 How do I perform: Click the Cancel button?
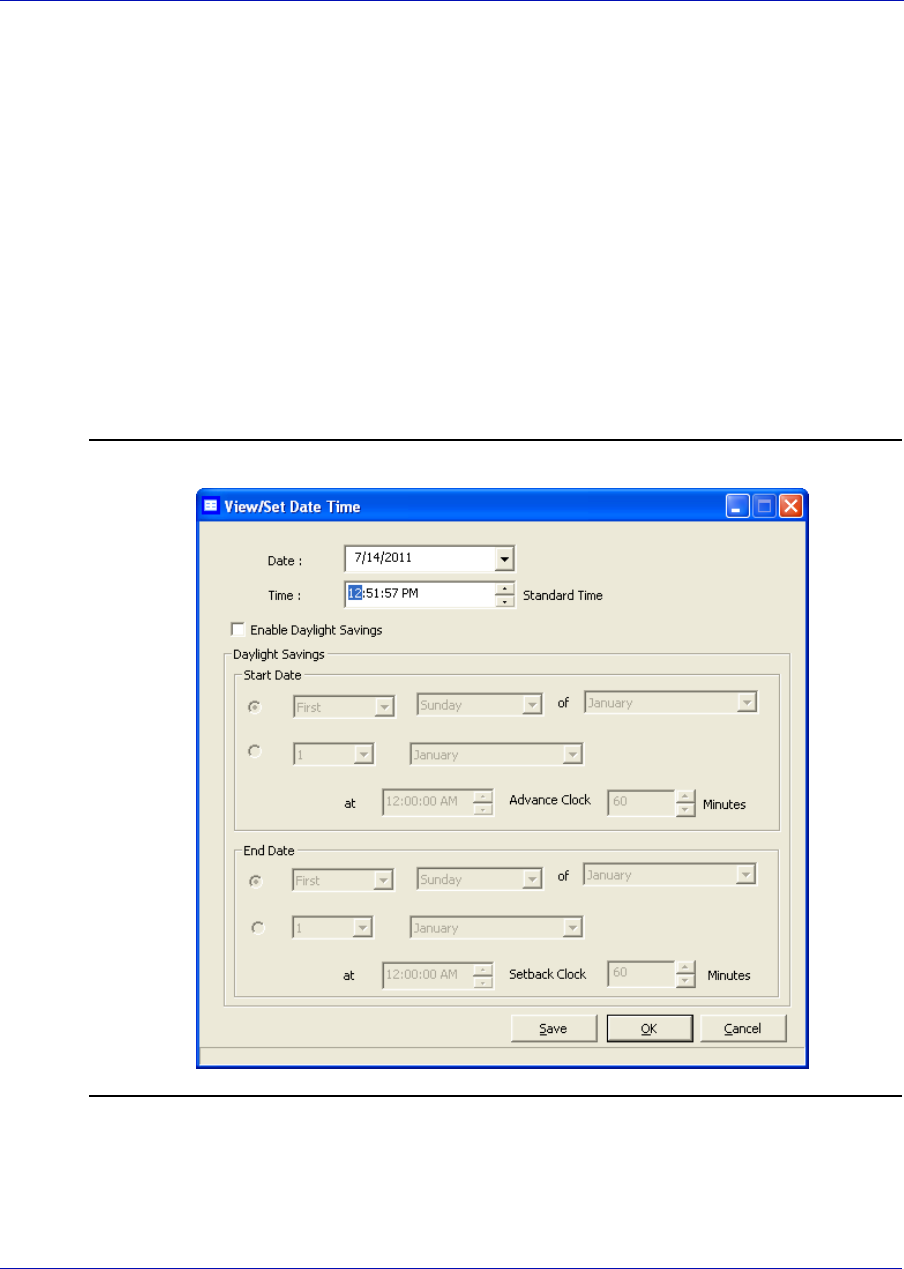tap(743, 1028)
